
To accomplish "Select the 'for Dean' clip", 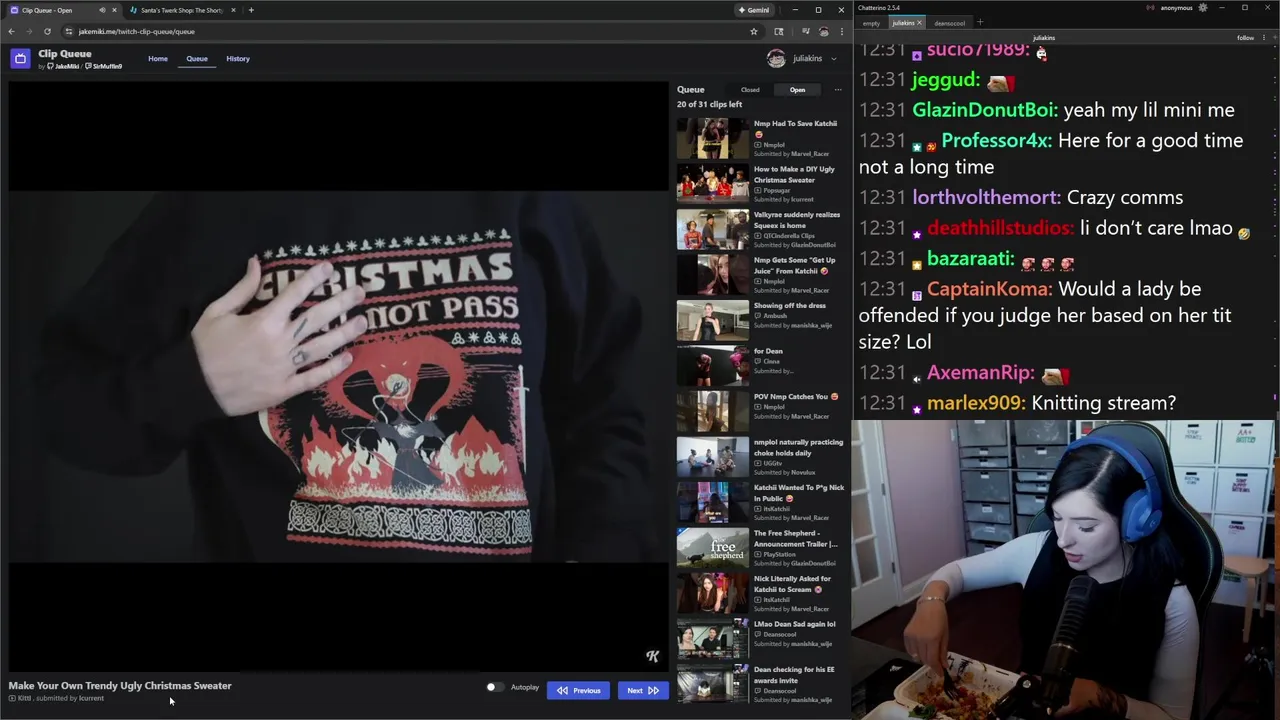I will point(762,366).
